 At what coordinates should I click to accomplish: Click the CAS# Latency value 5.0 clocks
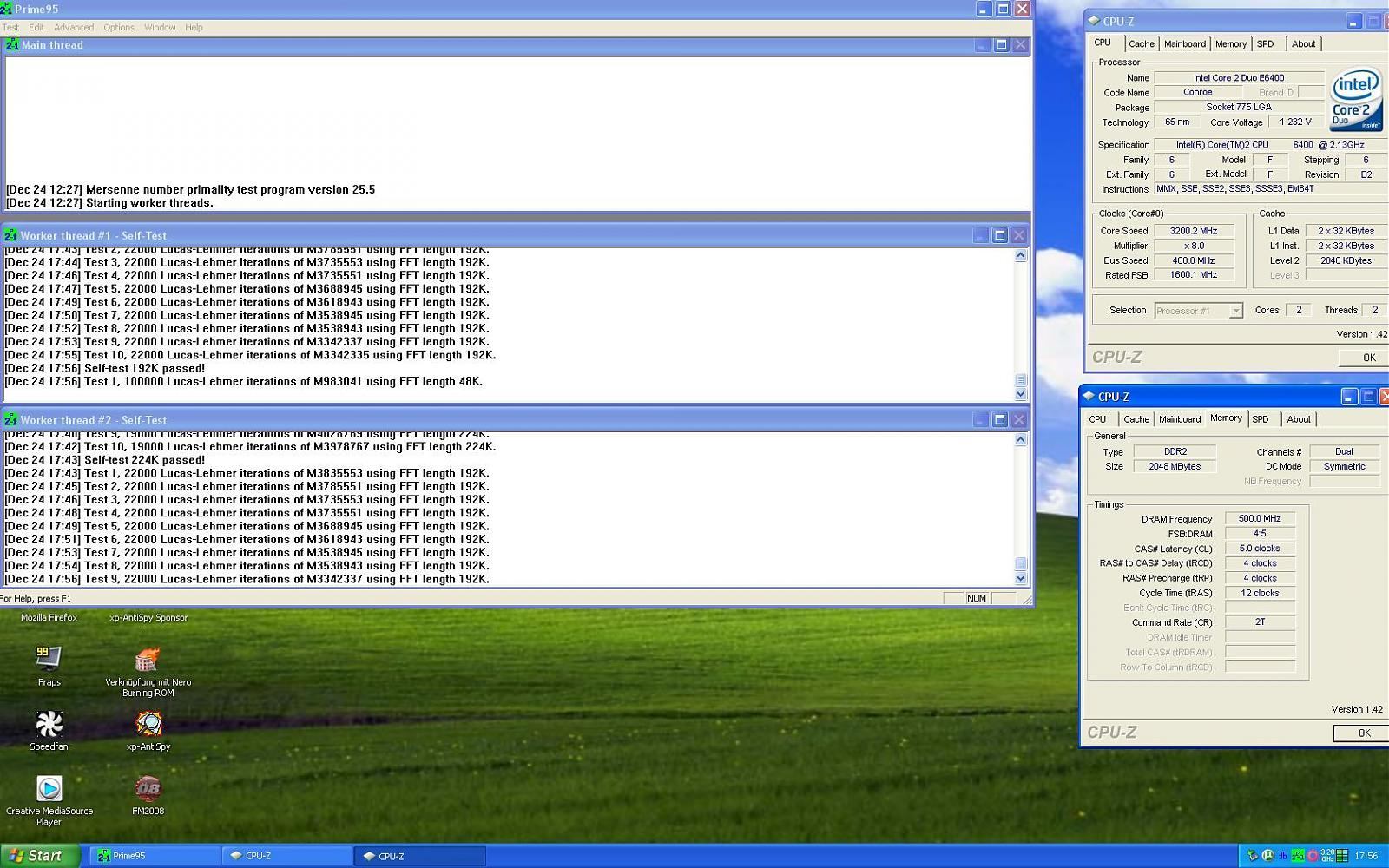pos(1260,549)
